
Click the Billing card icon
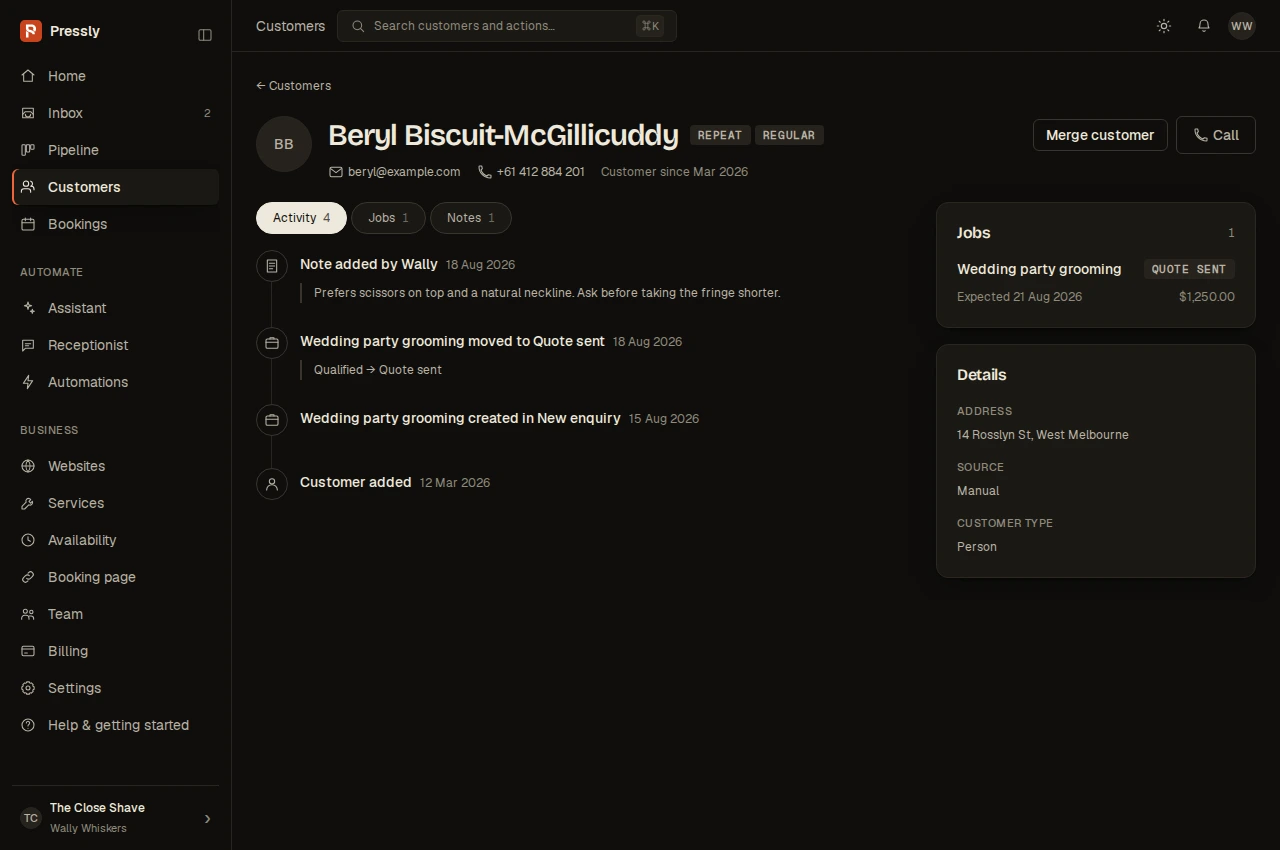(28, 651)
